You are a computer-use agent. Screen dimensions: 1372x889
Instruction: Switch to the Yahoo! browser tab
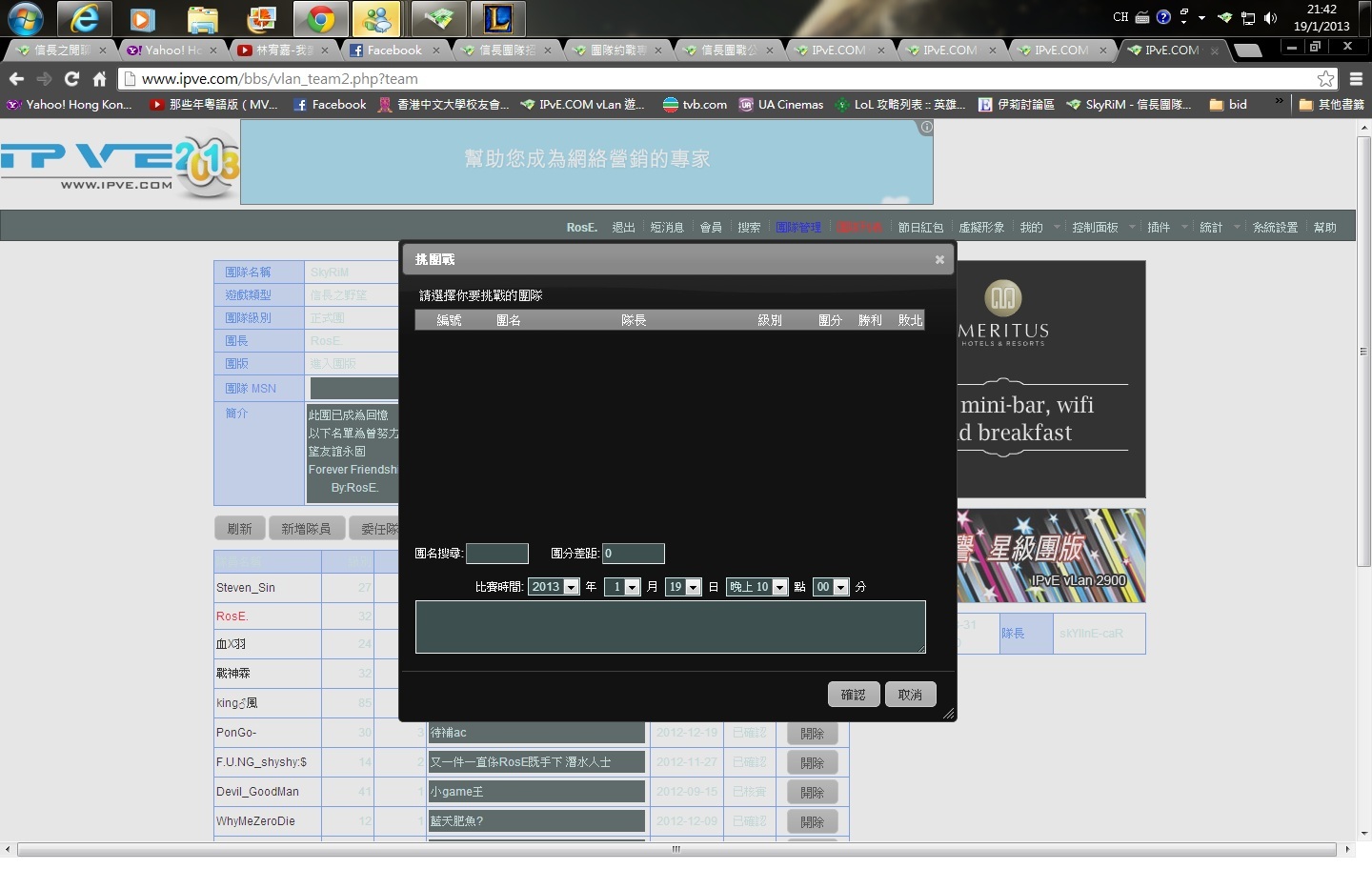[x=172, y=51]
